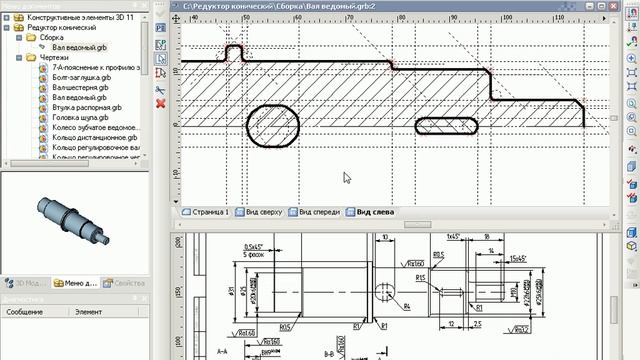The height and width of the screenshot is (360, 640).
Task: Open Головка щупа.grb file
Action: point(80,118)
